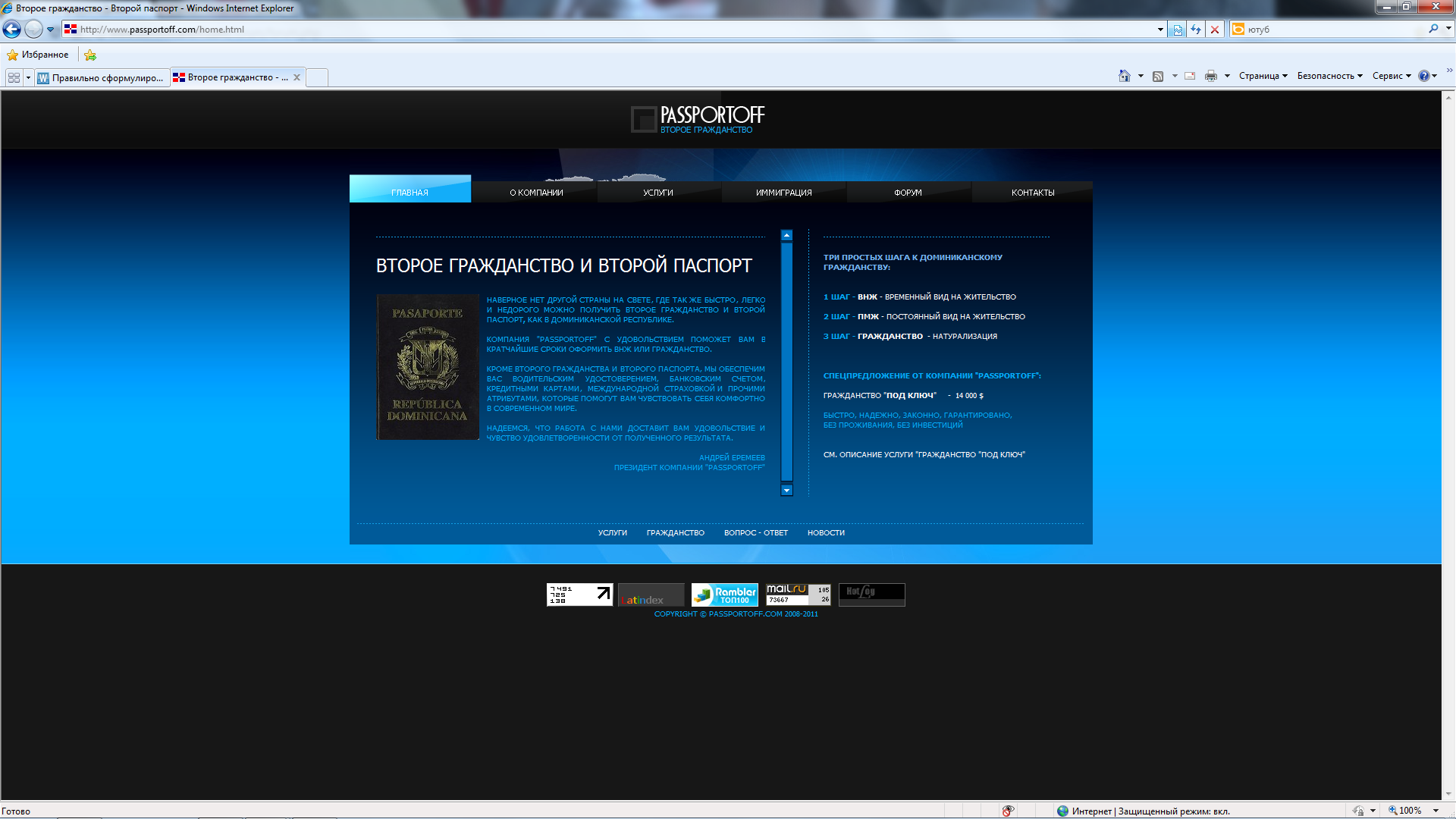This screenshot has height=819, width=1456.
Task: Click the browser Back arrow button
Action: tap(12, 30)
